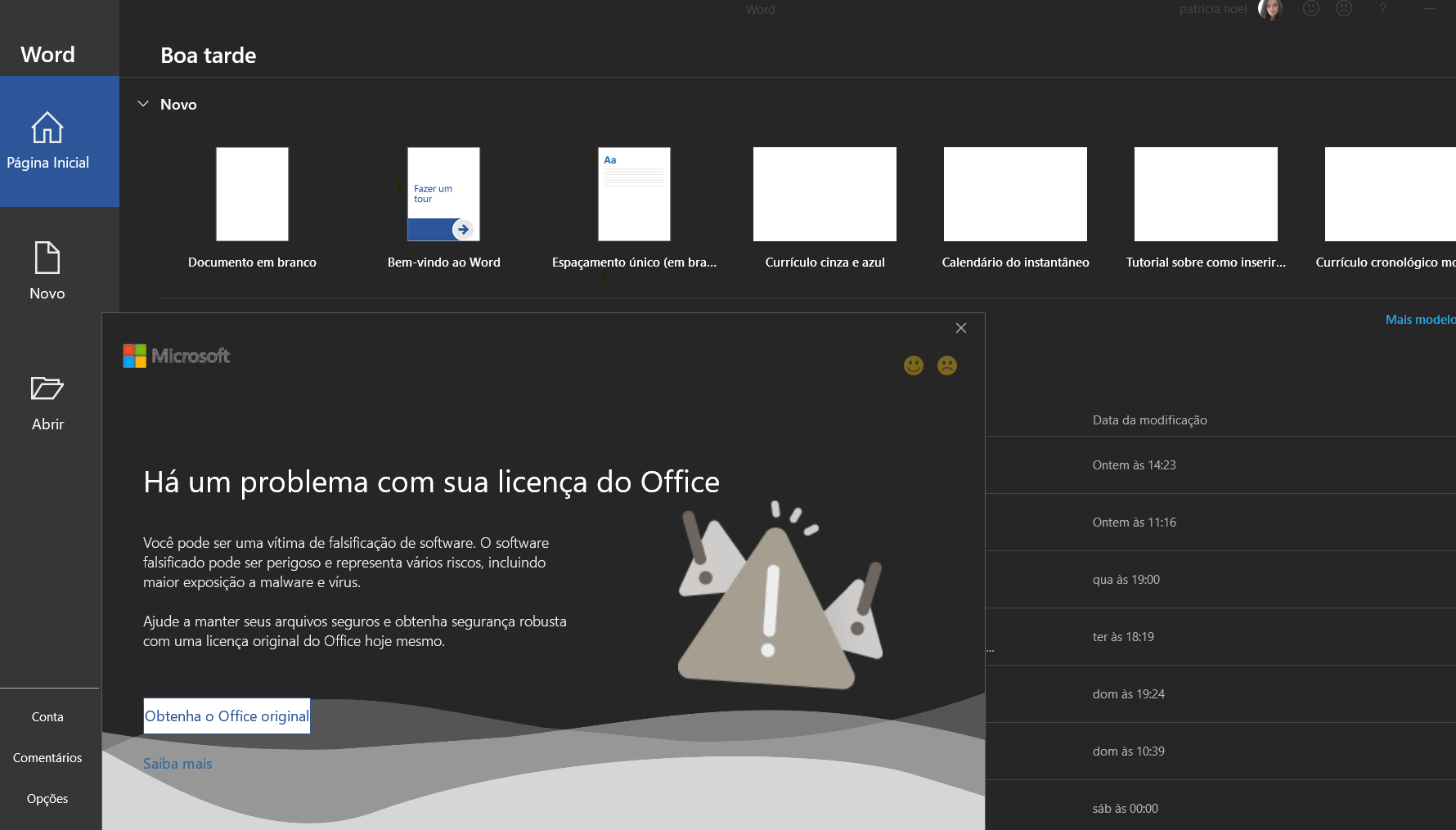
Task: Open the Tutorial sobre como inserir template
Action: tap(1206, 208)
